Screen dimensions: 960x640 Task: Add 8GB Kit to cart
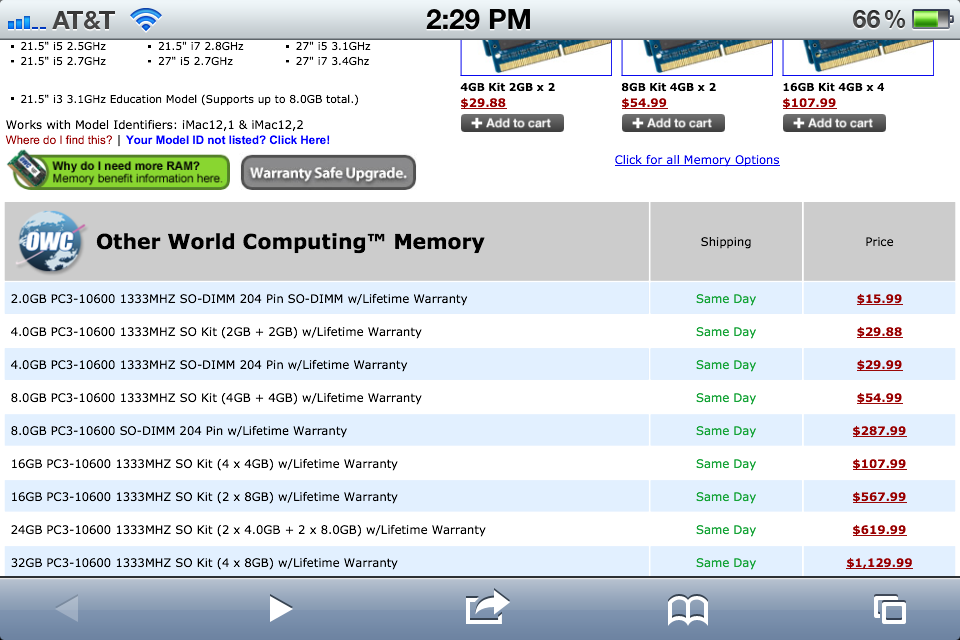673,123
